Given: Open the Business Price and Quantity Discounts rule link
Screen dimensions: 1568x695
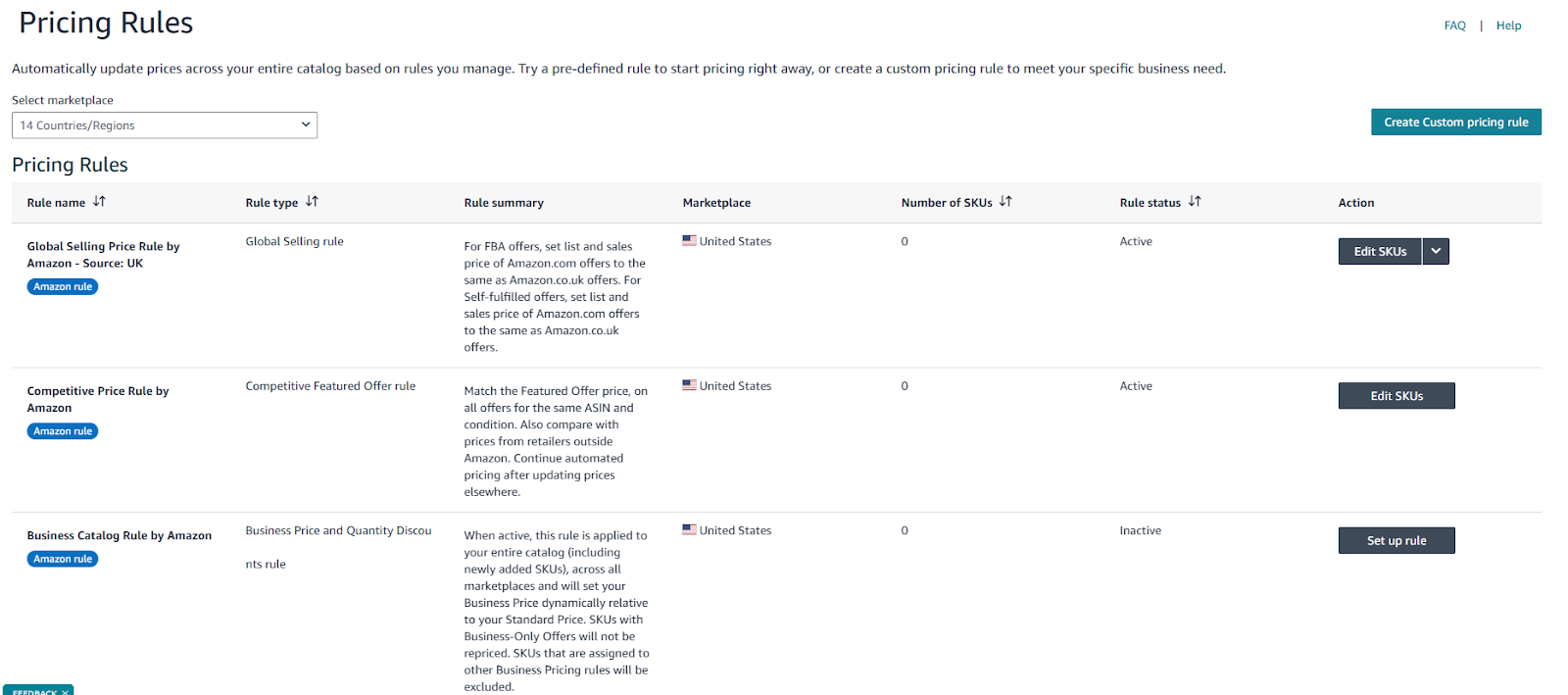Looking at the screenshot, I should click(338, 529).
